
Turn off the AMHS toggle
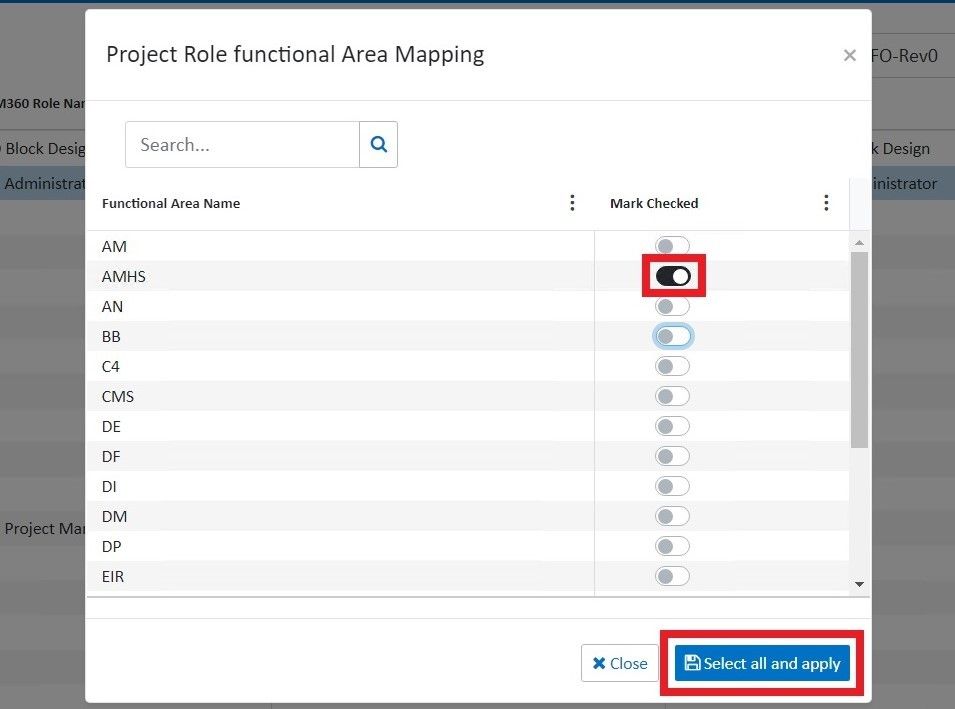[673, 276]
